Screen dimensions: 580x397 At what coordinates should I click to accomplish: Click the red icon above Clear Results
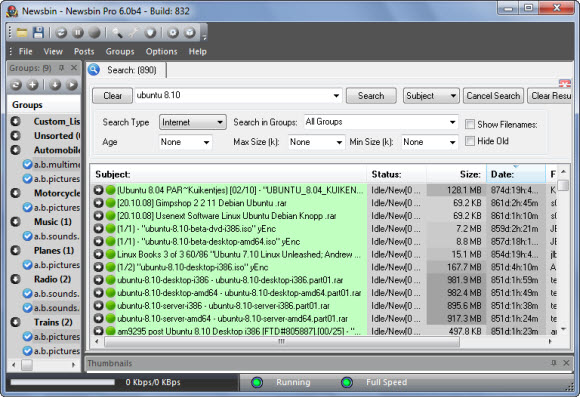pos(564,83)
